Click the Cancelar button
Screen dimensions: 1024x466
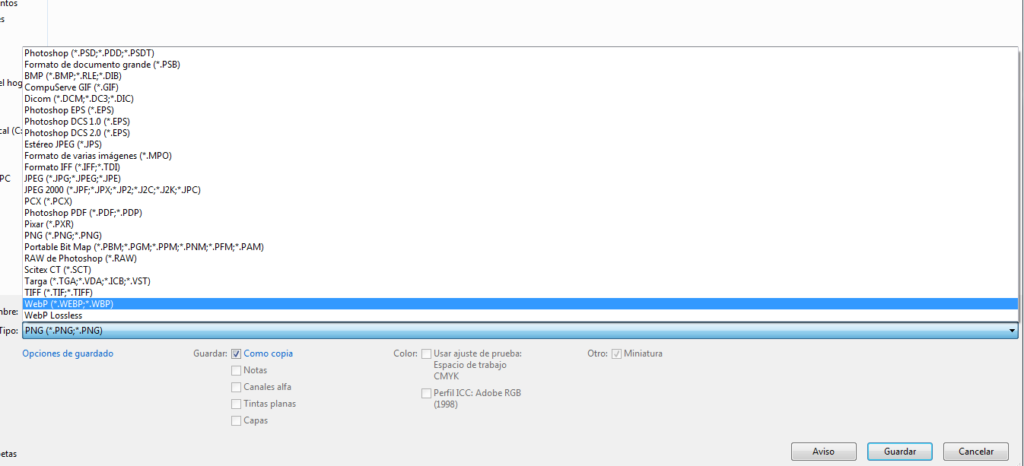click(x=976, y=451)
